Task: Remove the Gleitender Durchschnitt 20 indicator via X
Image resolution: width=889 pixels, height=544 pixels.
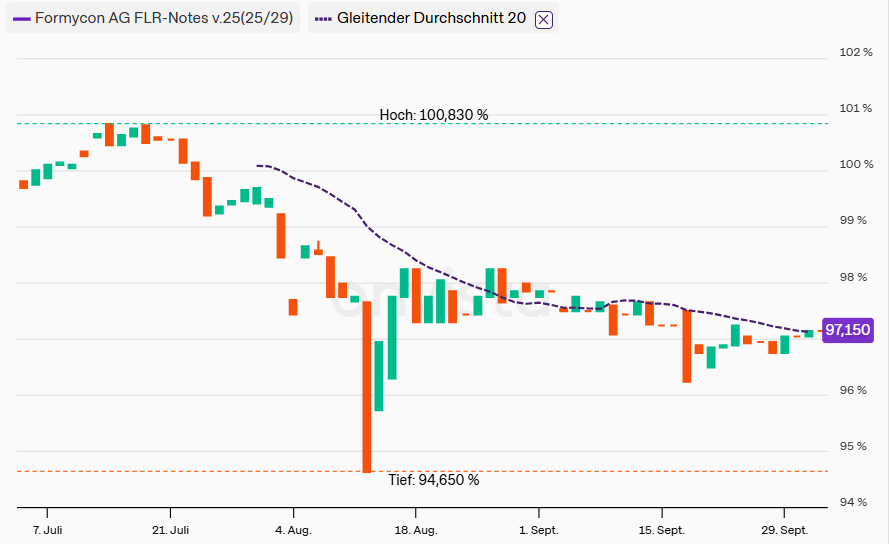Action: 544,19
